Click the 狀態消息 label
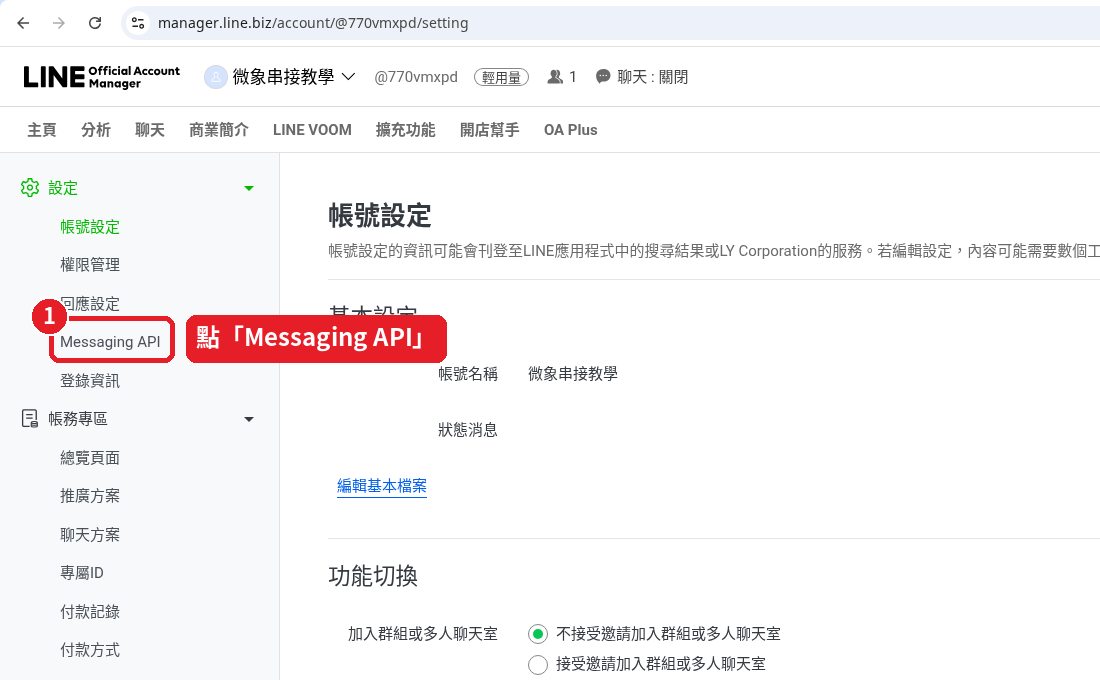The image size is (1100, 680). pyautogui.click(x=468, y=429)
